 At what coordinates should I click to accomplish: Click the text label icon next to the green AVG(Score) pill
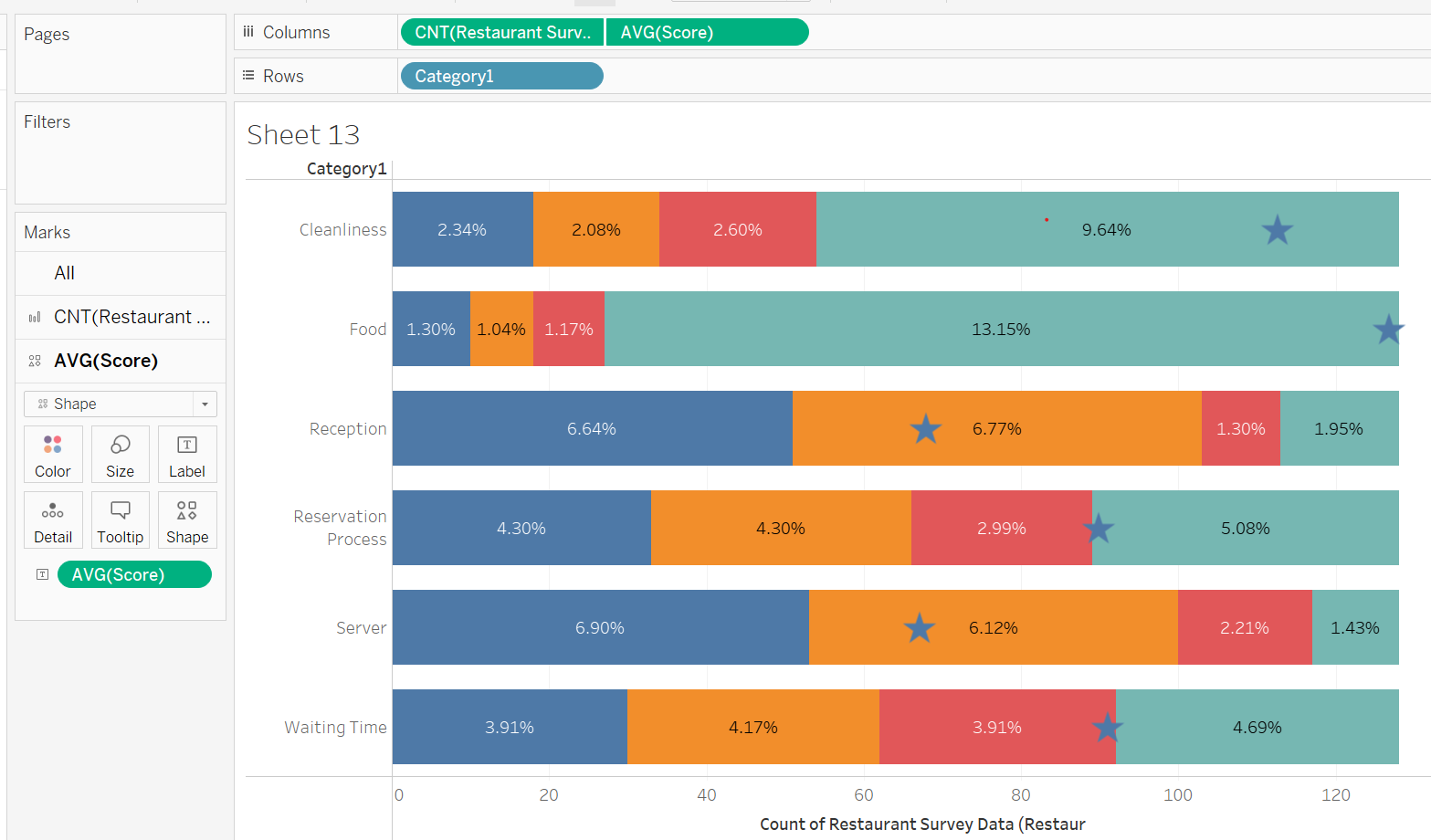coord(43,574)
